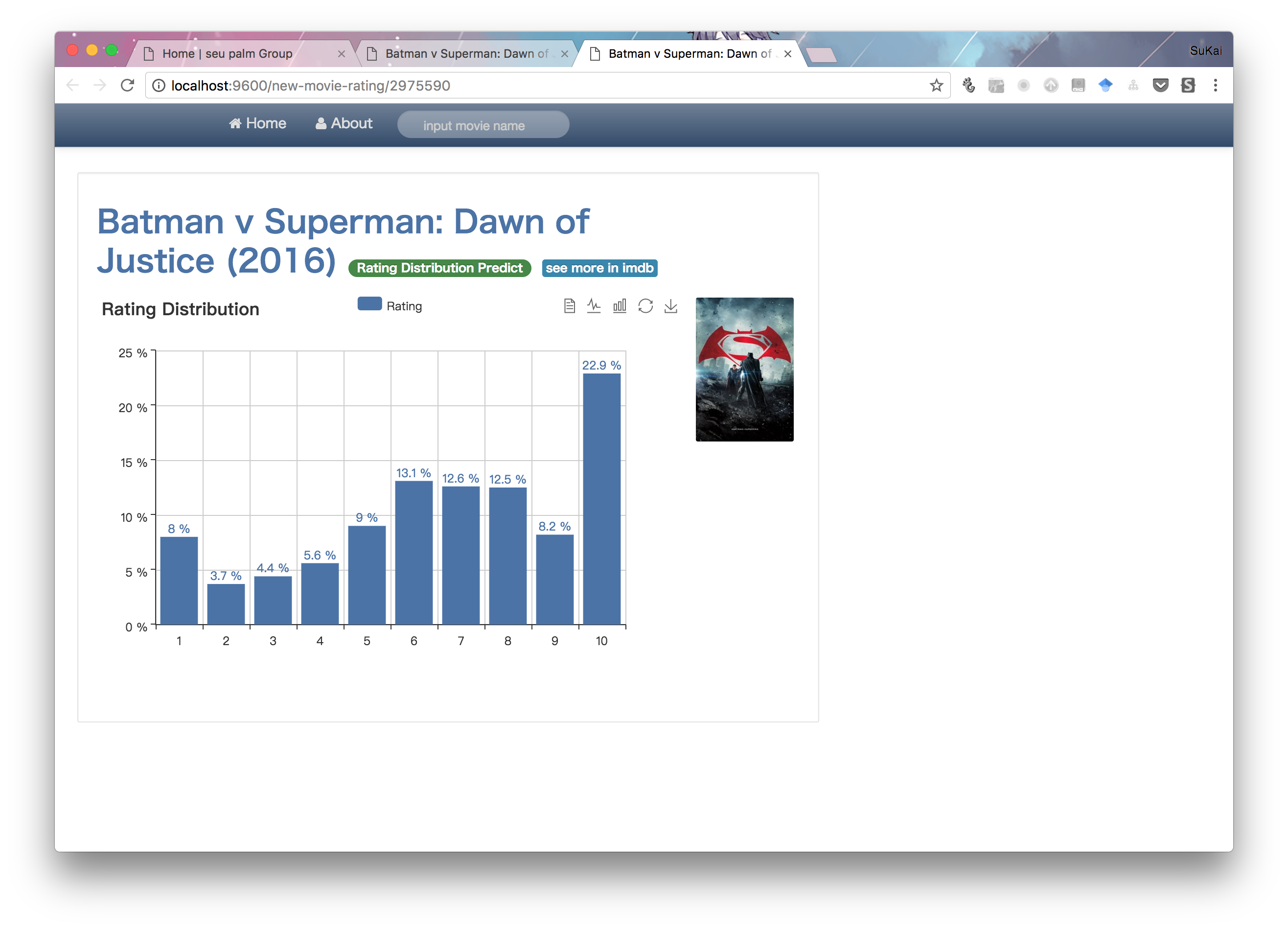Reload the current page

click(128, 86)
